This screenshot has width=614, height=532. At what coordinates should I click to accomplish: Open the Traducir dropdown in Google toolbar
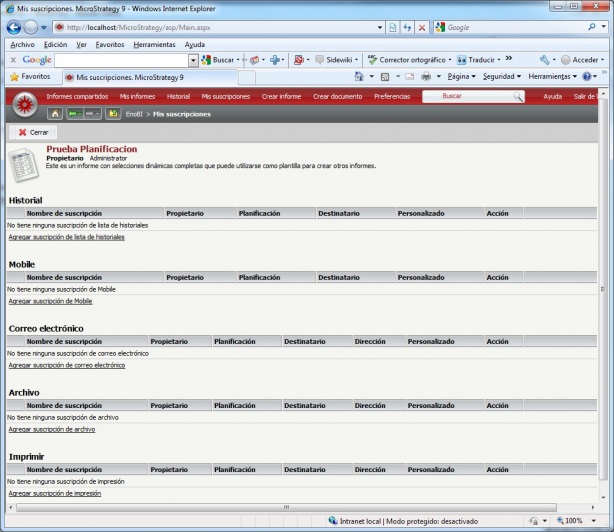tap(481, 60)
